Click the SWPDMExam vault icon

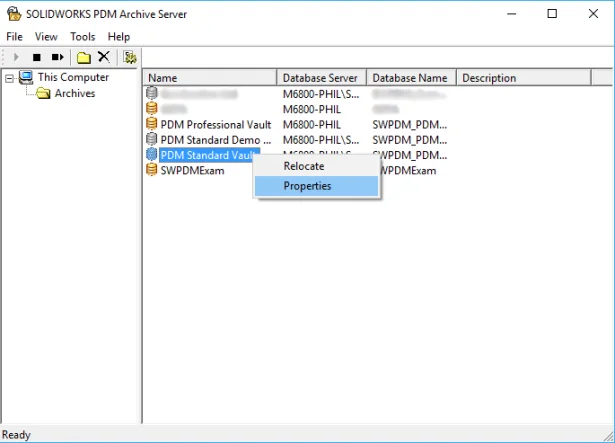(x=152, y=170)
